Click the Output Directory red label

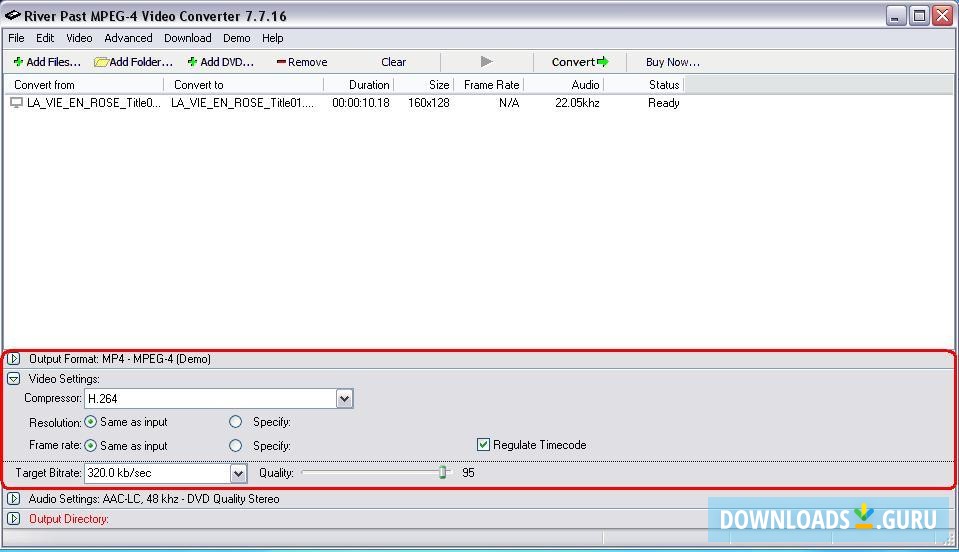(x=68, y=519)
